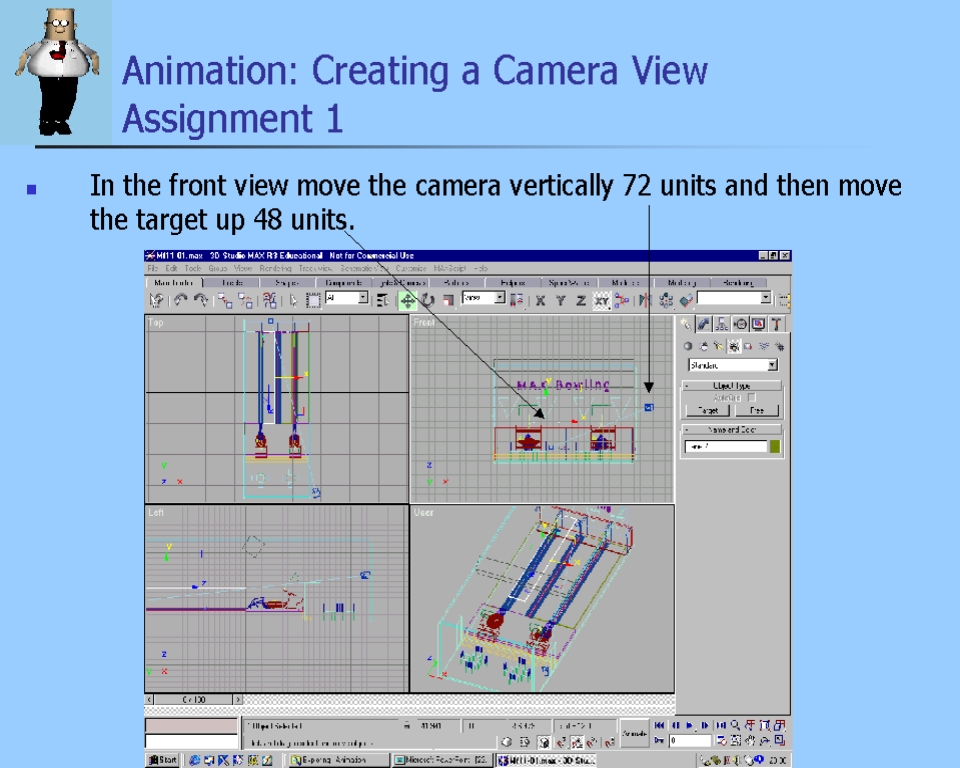Open the Standard camera type dropdown
960x768 pixels.
pos(734,366)
